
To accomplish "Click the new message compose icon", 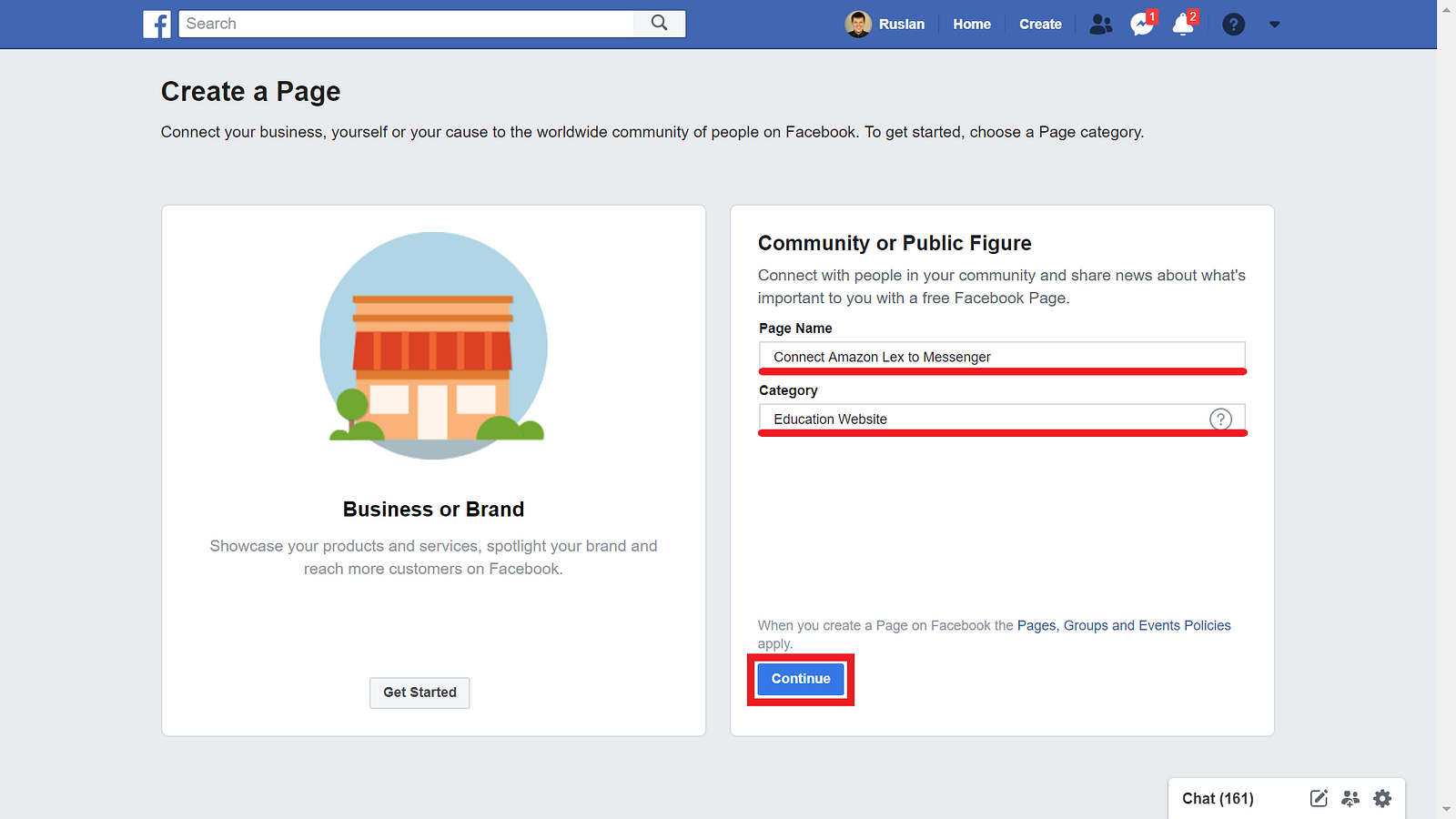I will coord(1319,798).
